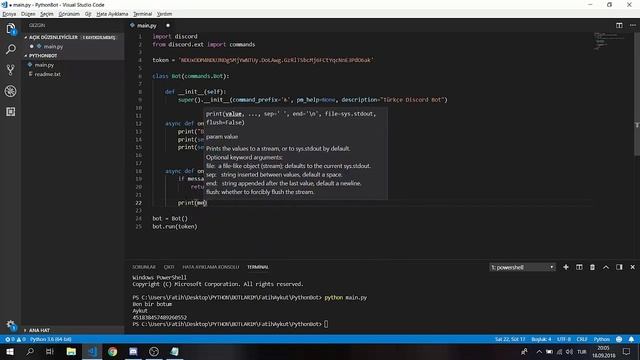Screen dimensions: 640x360
Task: Open the Seçim menu
Action: point(47,14)
